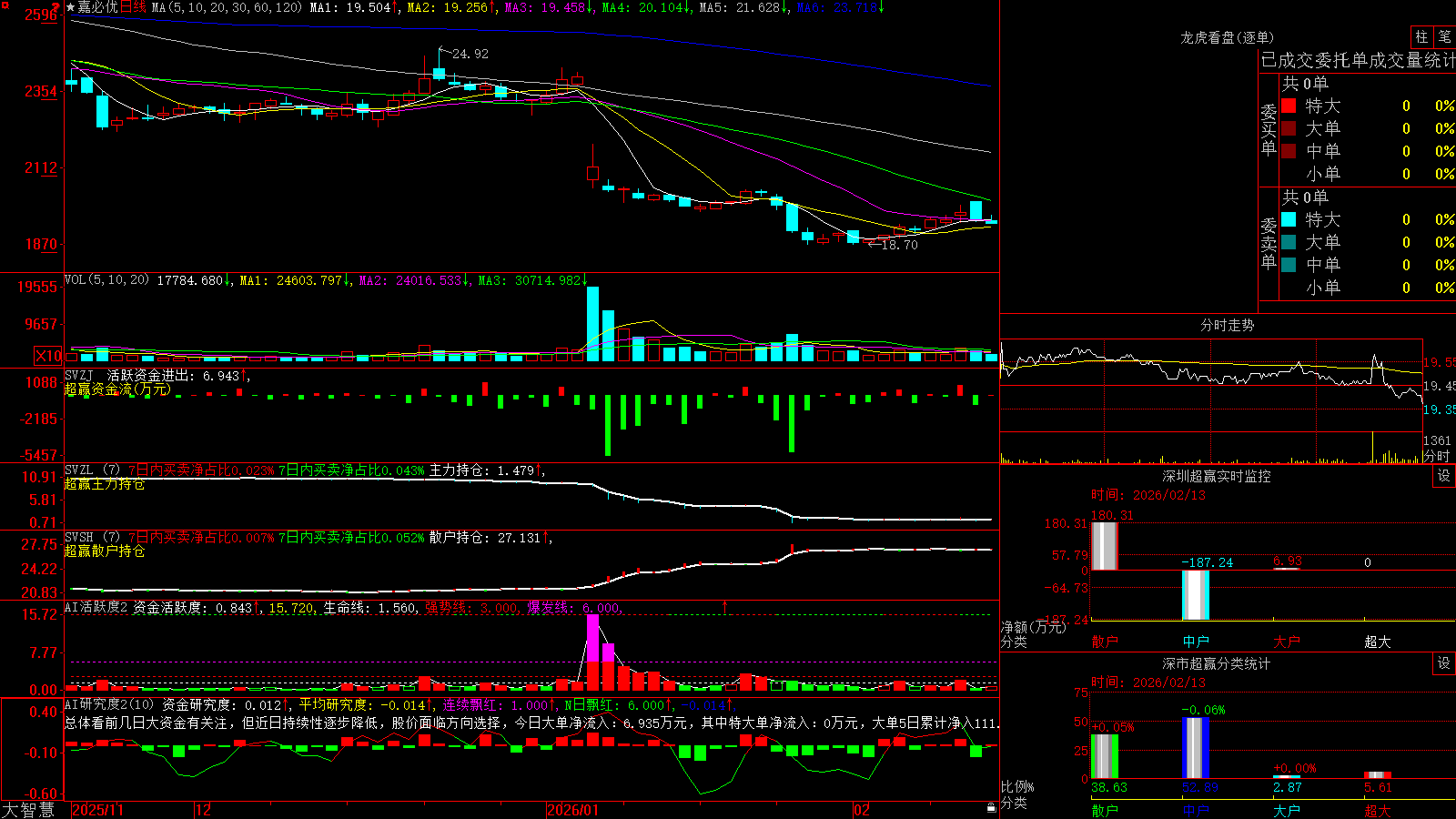The width and height of the screenshot is (1456, 819).
Task: Click the AI研究度2(10) indicator label
Action: click(x=109, y=704)
